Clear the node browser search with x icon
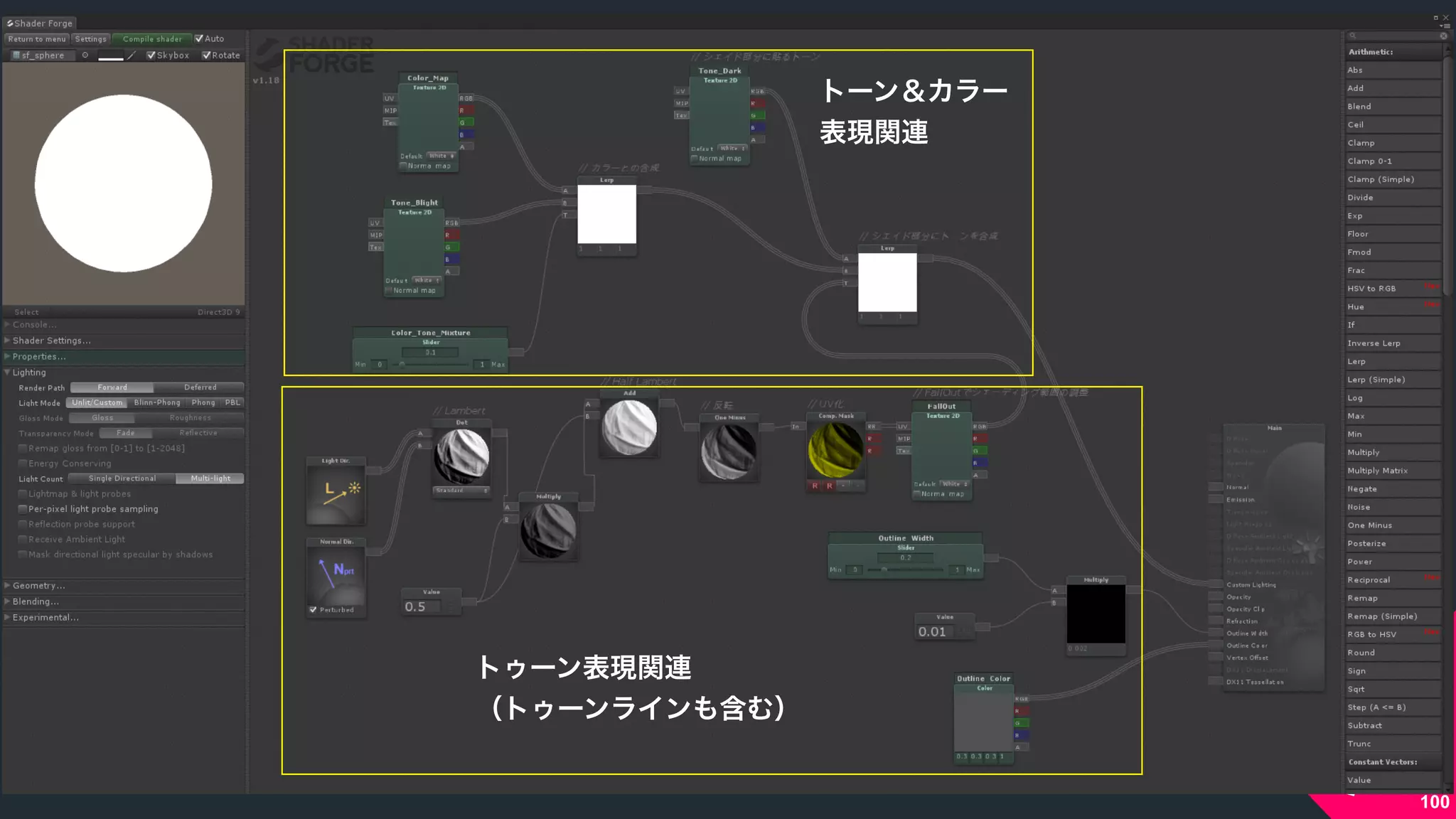Screen dimensions: 1456x819 click(x=1443, y=36)
